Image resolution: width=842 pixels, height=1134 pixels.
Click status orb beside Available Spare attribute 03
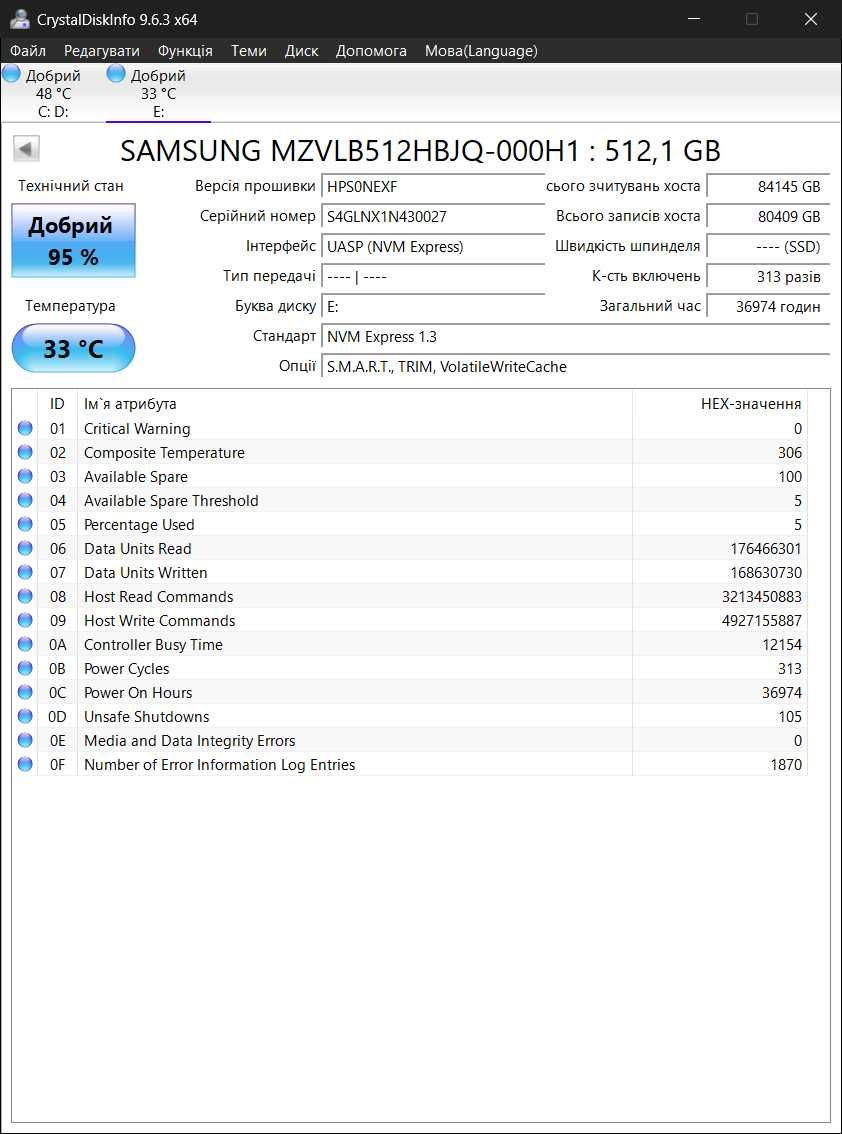click(25, 476)
